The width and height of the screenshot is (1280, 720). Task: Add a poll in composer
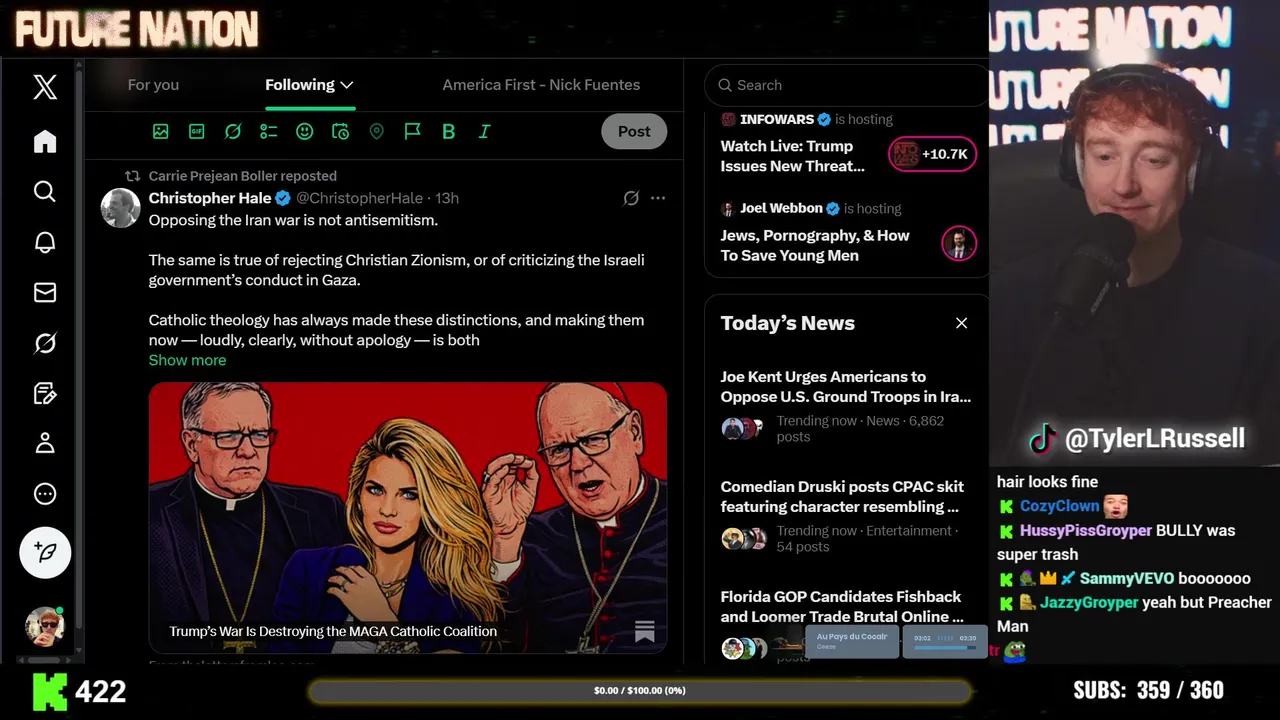[268, 131]
